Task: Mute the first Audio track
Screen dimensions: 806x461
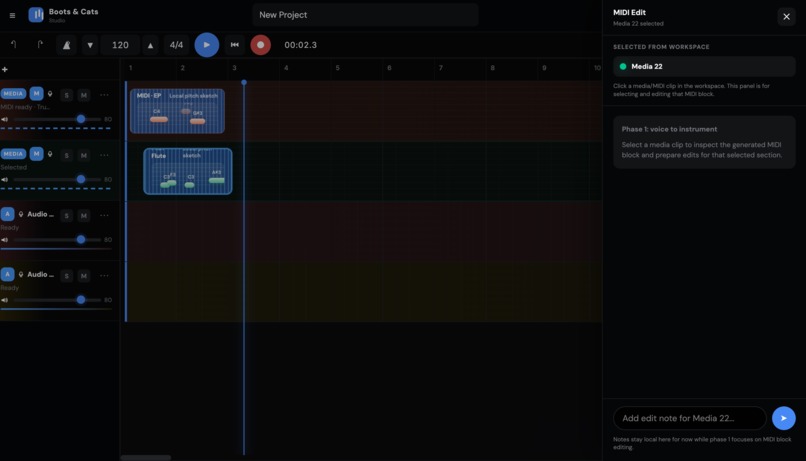Action: pyautogui.click(x=84, y=215)
